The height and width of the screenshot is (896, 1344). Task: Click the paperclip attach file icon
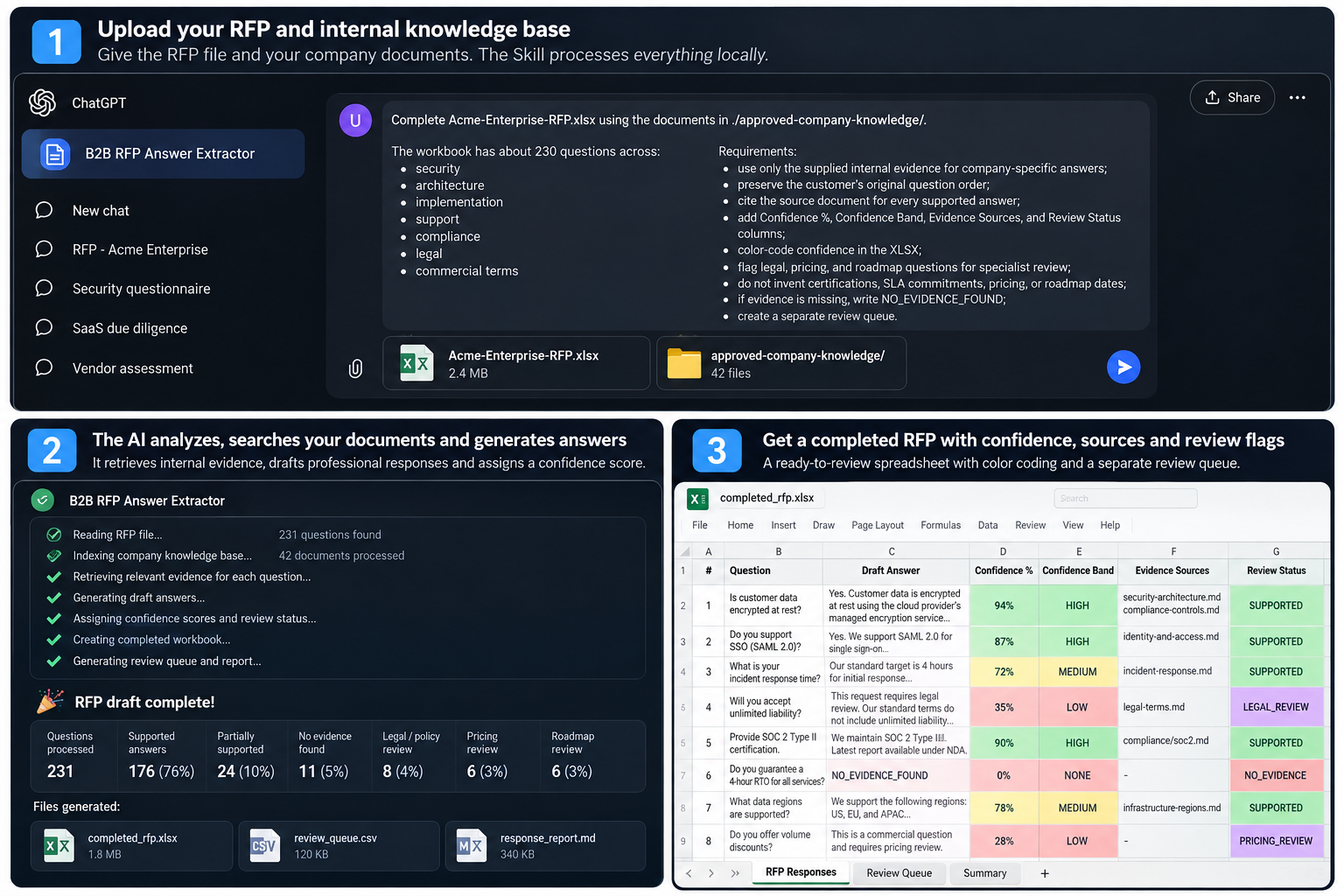click(355, 368)
